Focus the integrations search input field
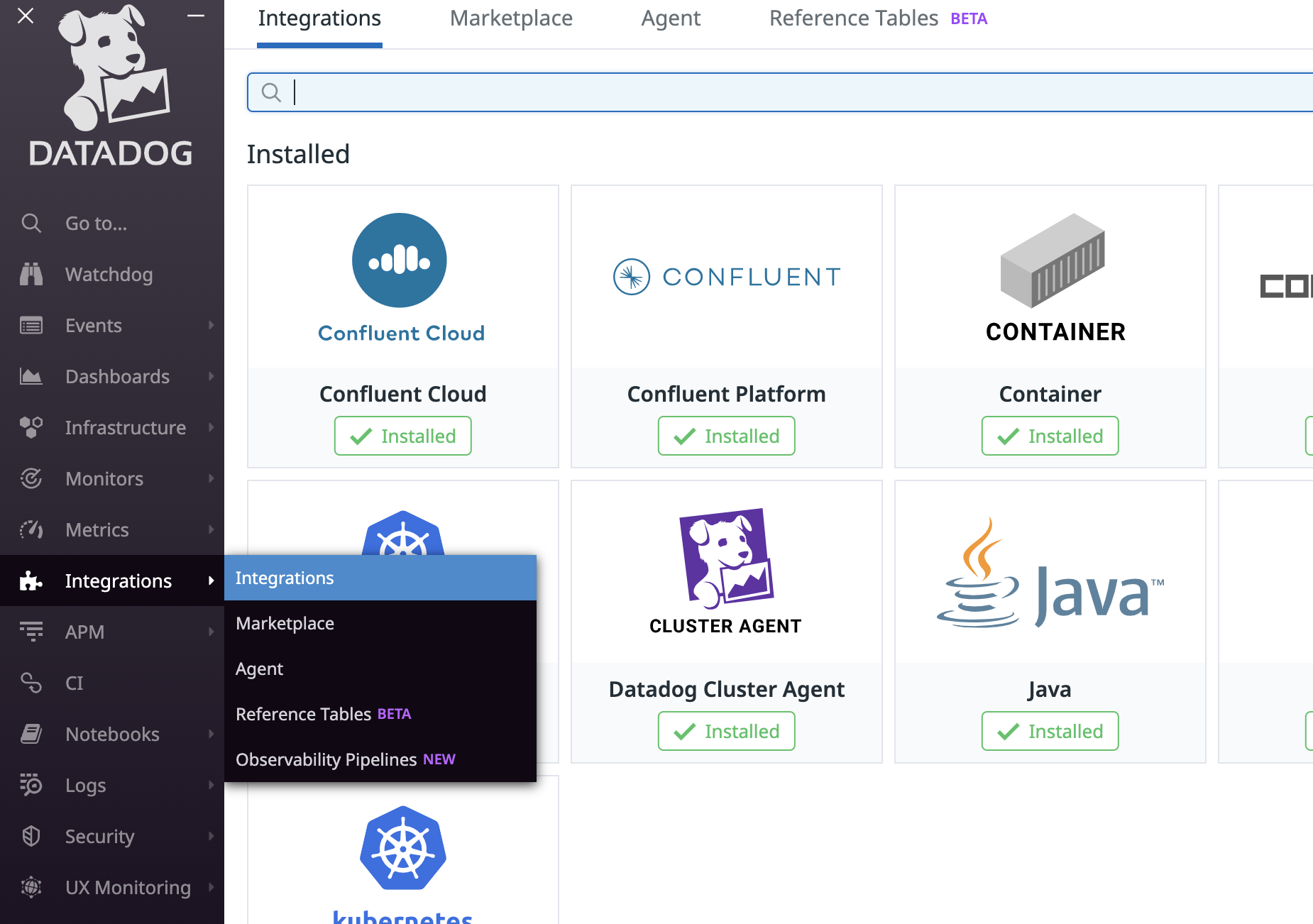This screenshot has height=924, width=1313. pyautogui.click(x=781, y=92)
